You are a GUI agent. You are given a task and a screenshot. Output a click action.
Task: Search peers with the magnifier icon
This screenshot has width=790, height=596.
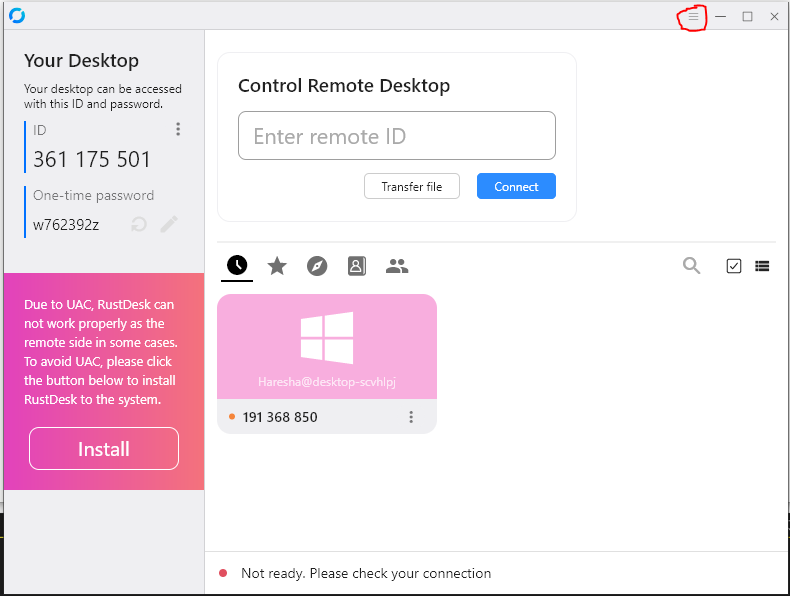pos(691,265)
